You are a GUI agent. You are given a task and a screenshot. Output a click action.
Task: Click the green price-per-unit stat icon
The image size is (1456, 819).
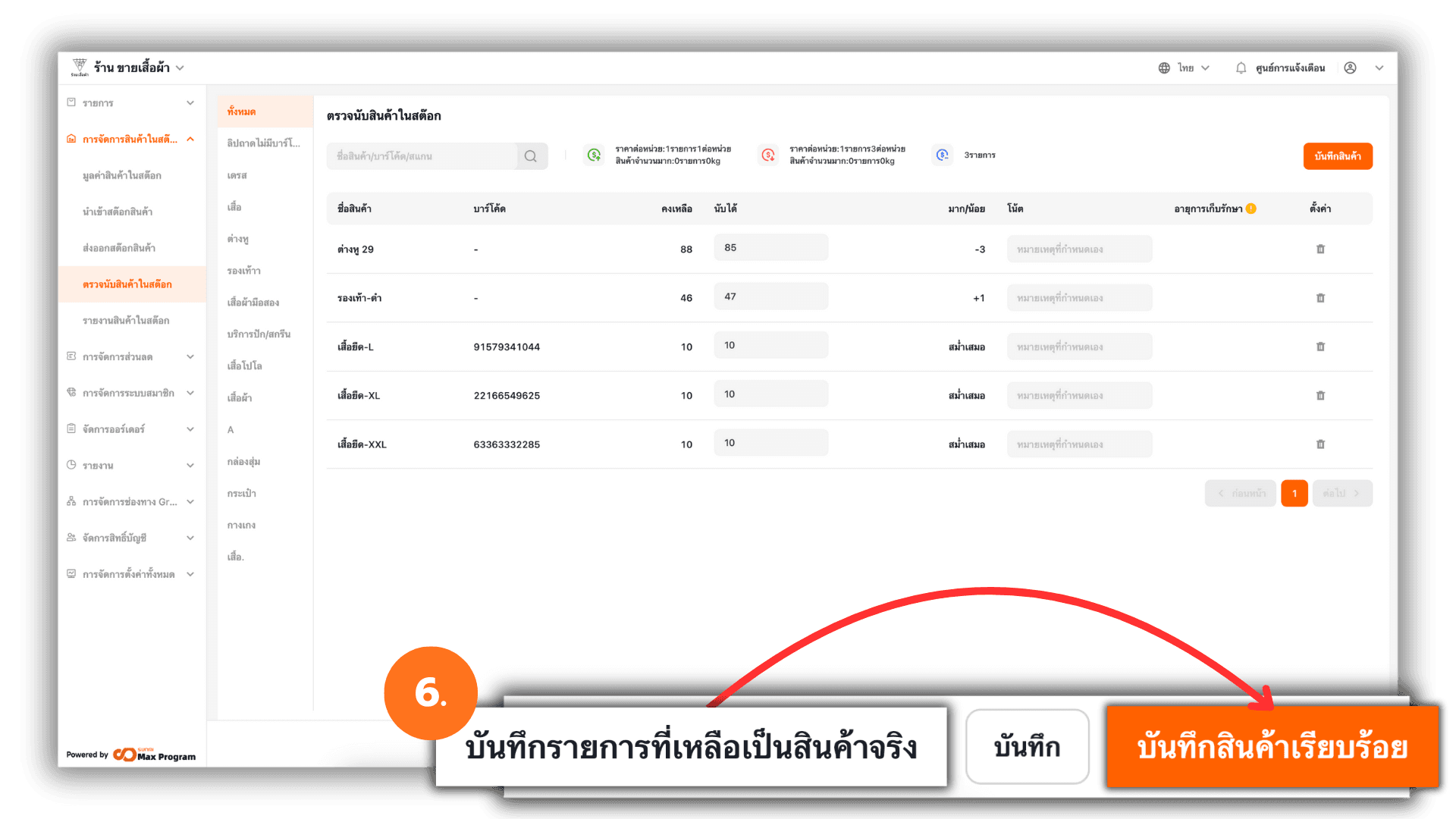click(x=594, y=155)
